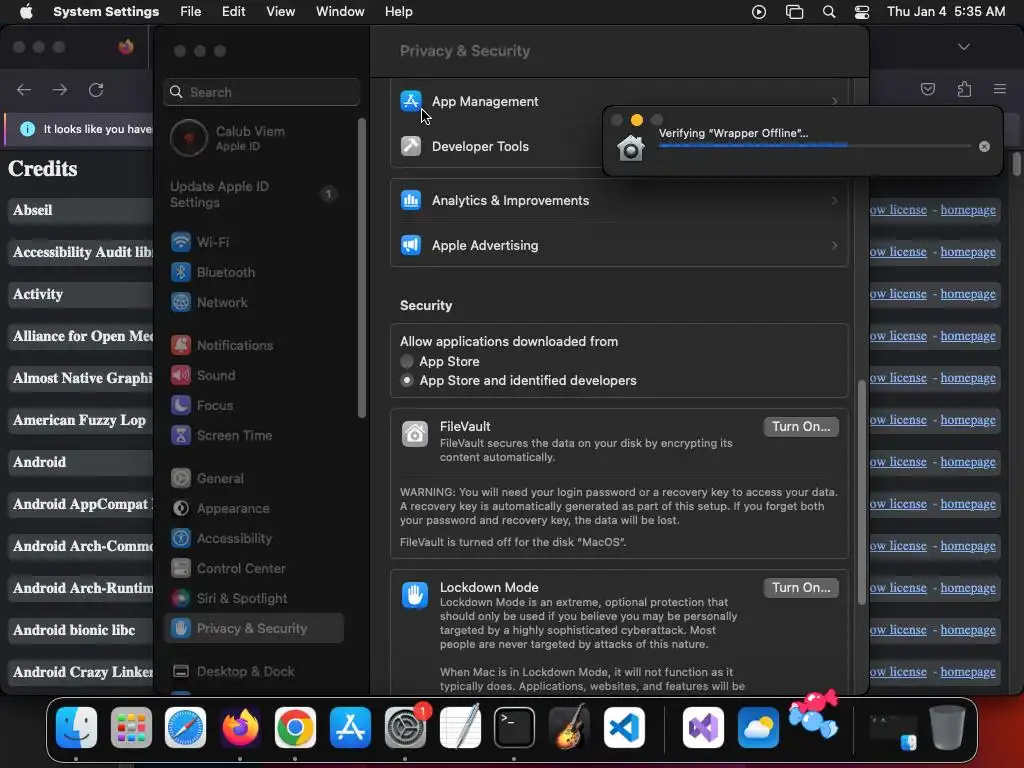Open Firefox extensions puzzle icon
This screenshot has width=1024, height=768.
click(x=964, y=89)
